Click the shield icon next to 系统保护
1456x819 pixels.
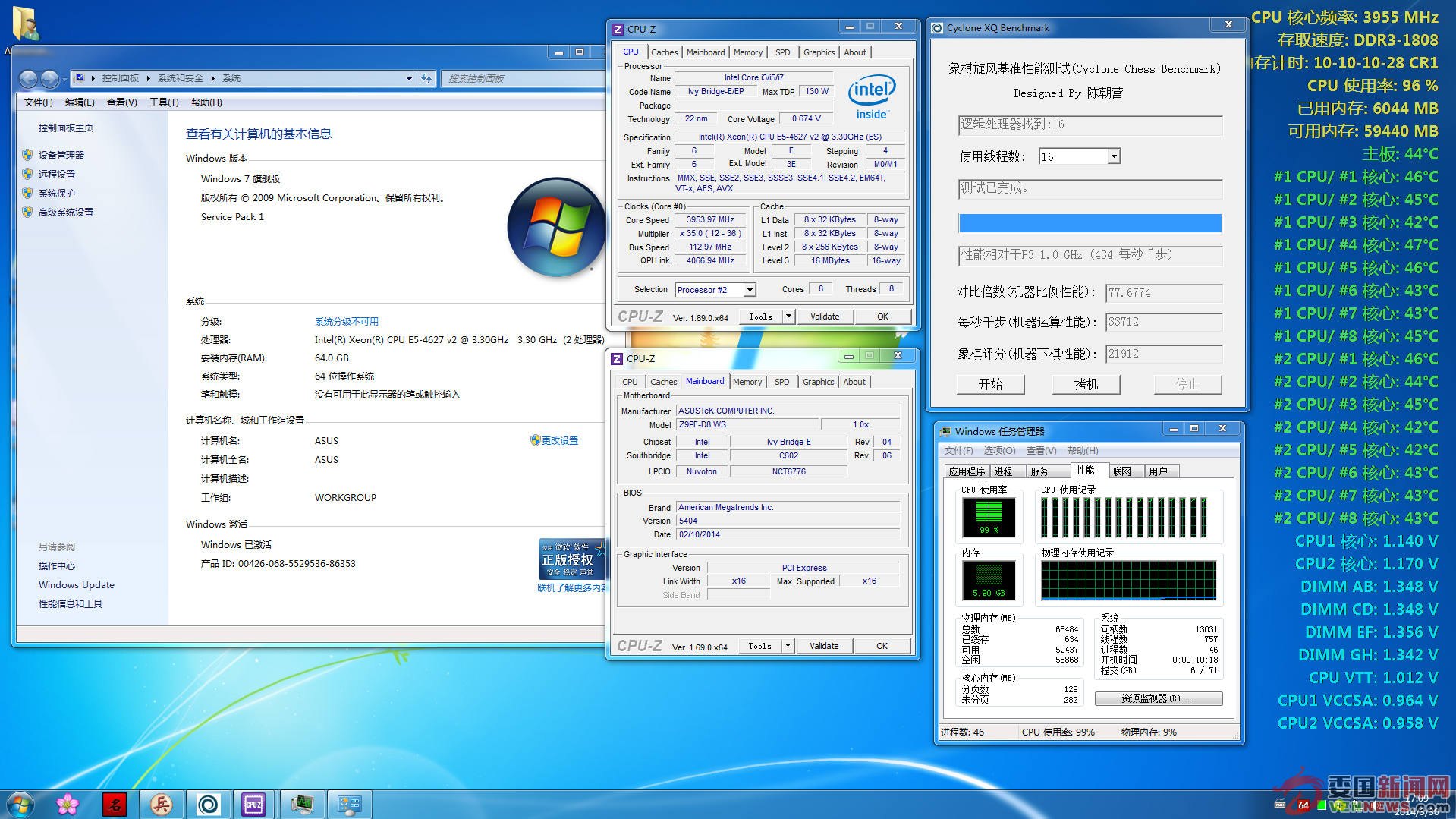point(27,193)
